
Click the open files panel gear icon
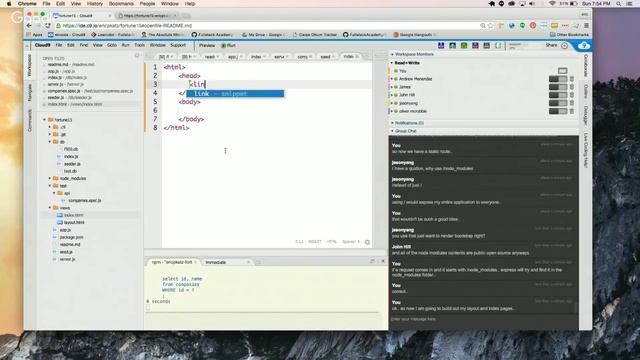tap(137, 56)
